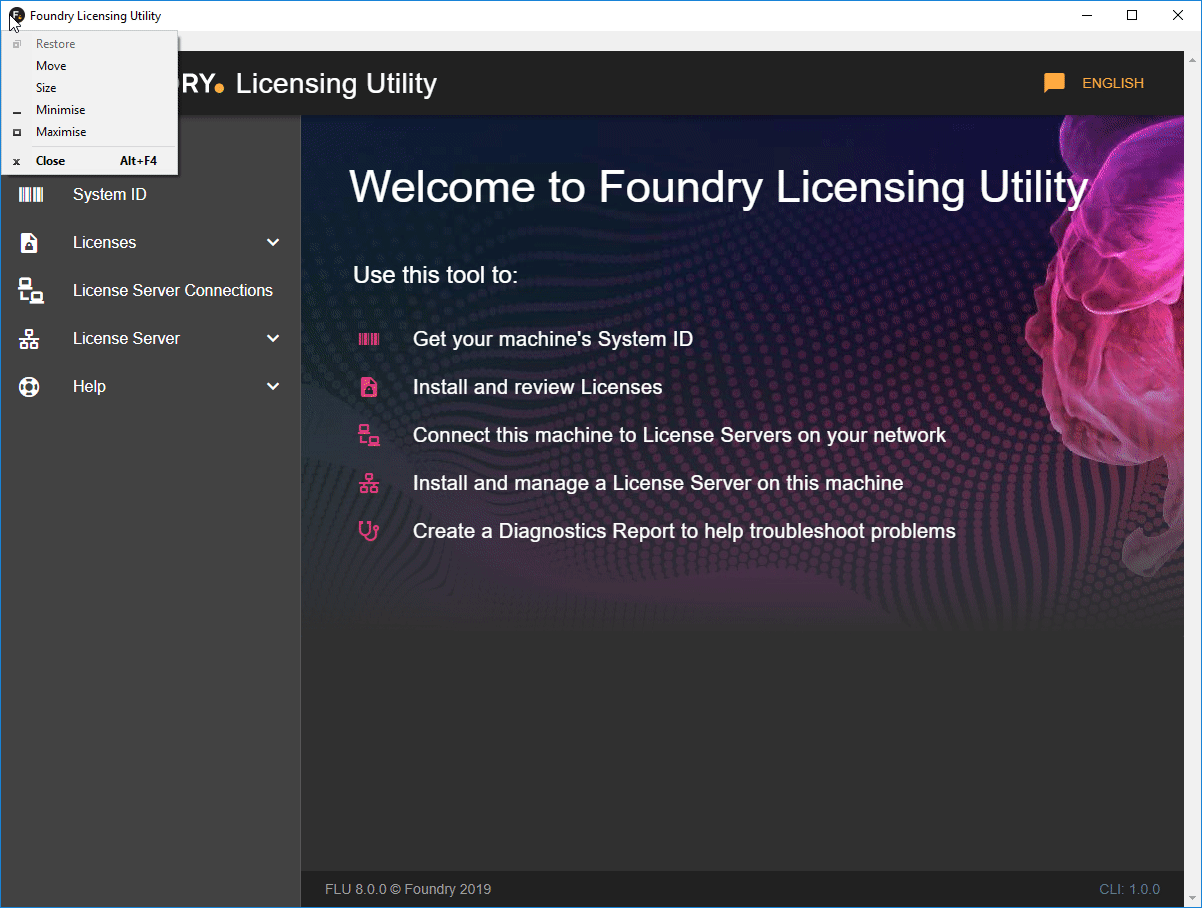Click the 'Licensing Utility' header title

(x=336, y=83)
